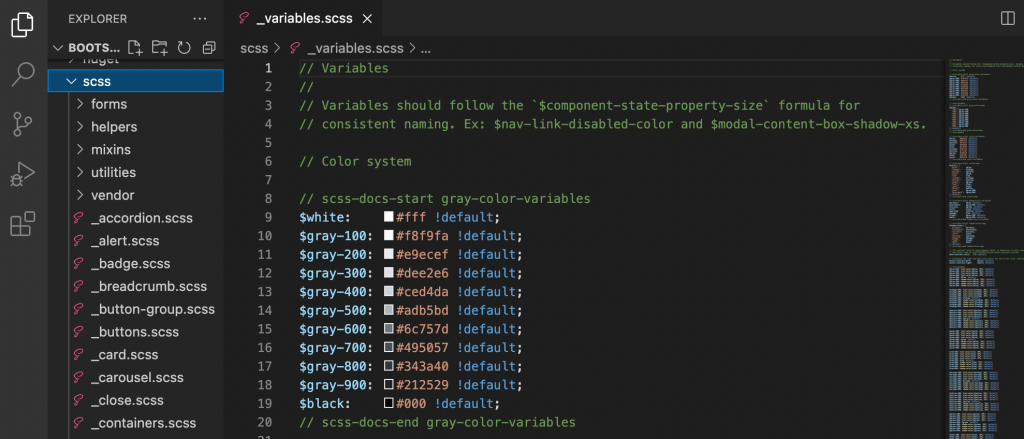Open the Source Control view

23,124
